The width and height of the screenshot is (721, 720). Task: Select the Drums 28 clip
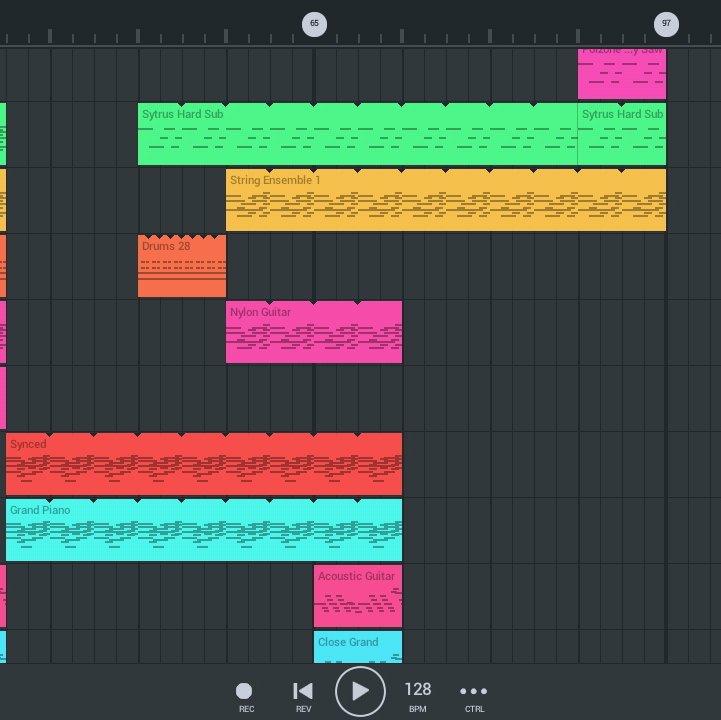tap(182, 266)
